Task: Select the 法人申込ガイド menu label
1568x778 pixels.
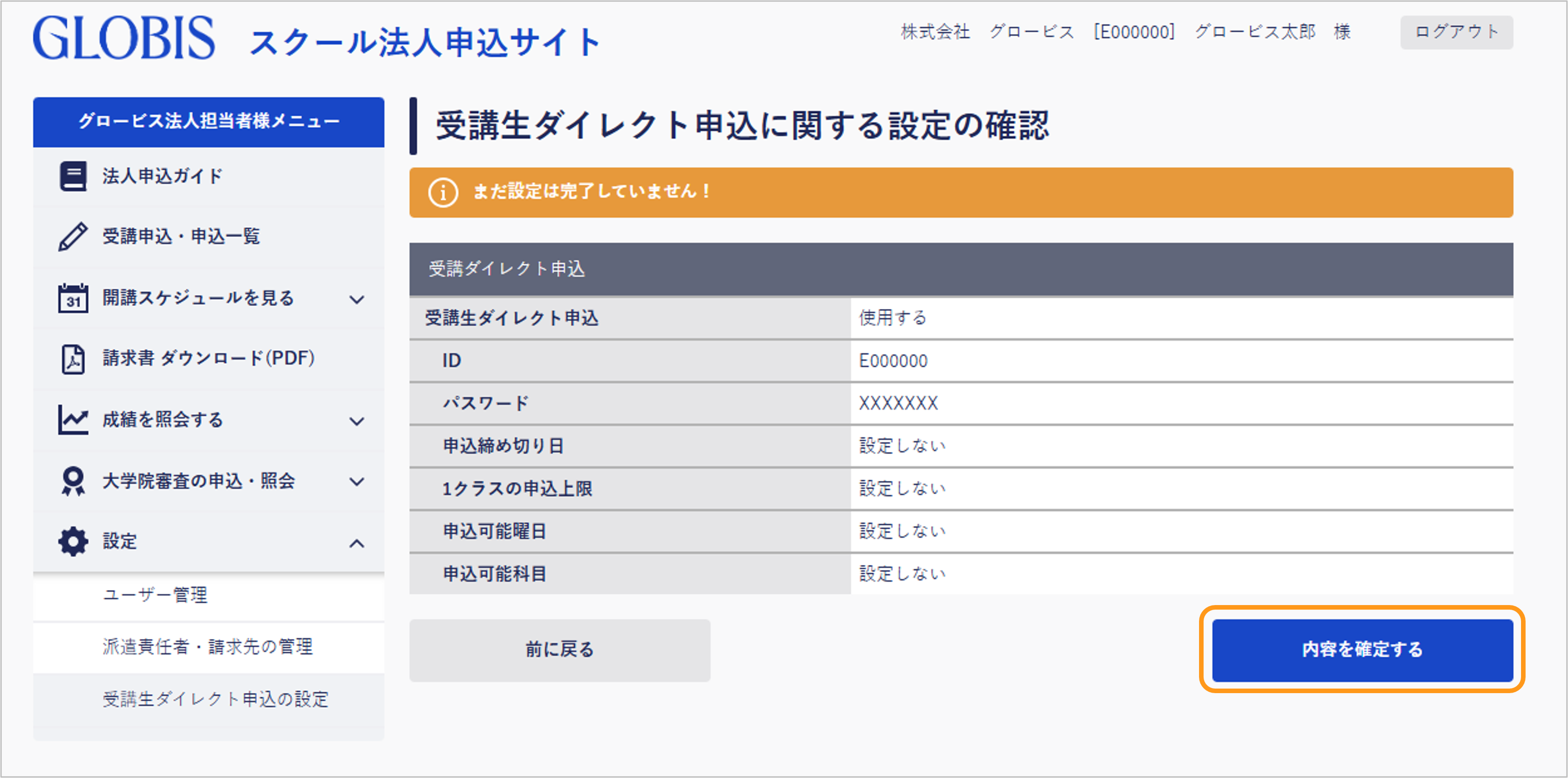Action: [162, 176]
